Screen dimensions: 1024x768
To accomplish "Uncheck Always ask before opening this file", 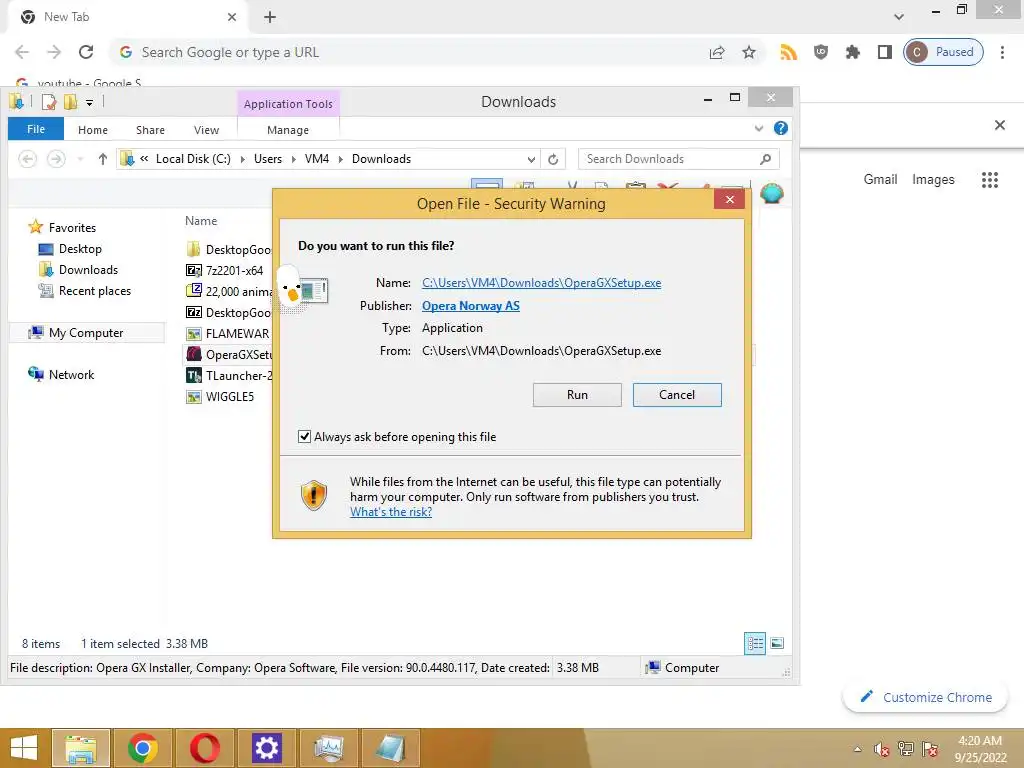I will pyautogui.click(x=304, y=436).
